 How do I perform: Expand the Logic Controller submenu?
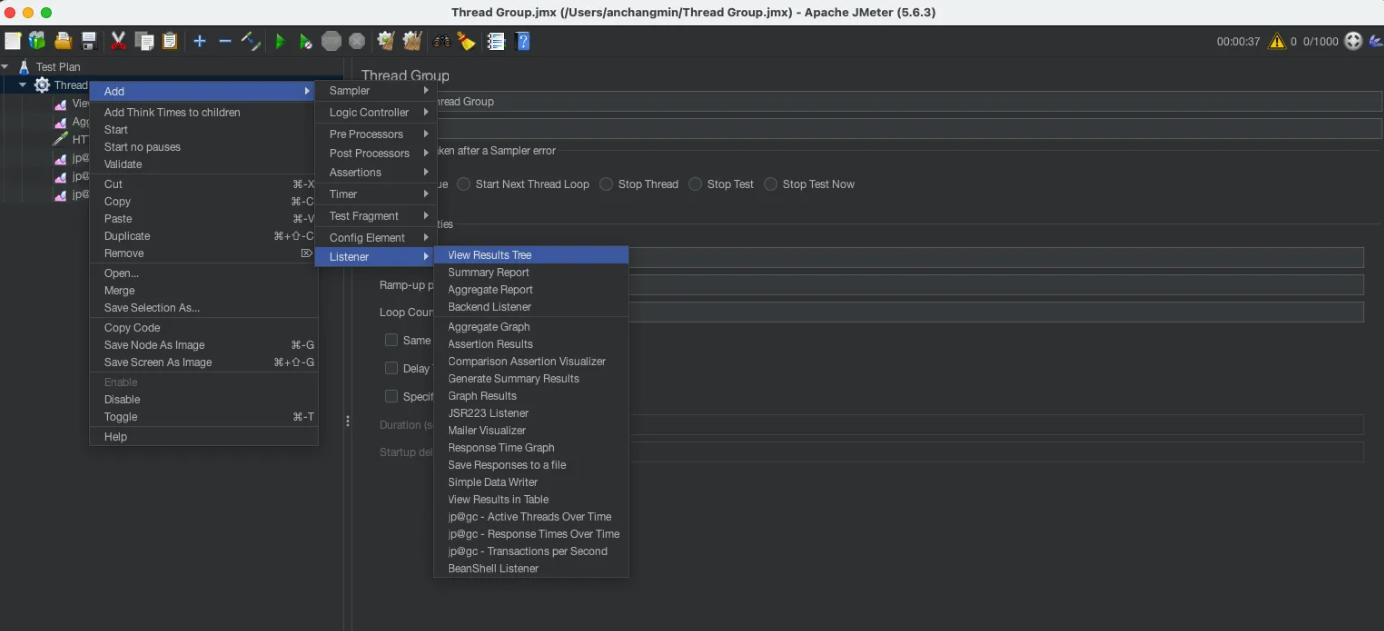click(x=376, y=112)
